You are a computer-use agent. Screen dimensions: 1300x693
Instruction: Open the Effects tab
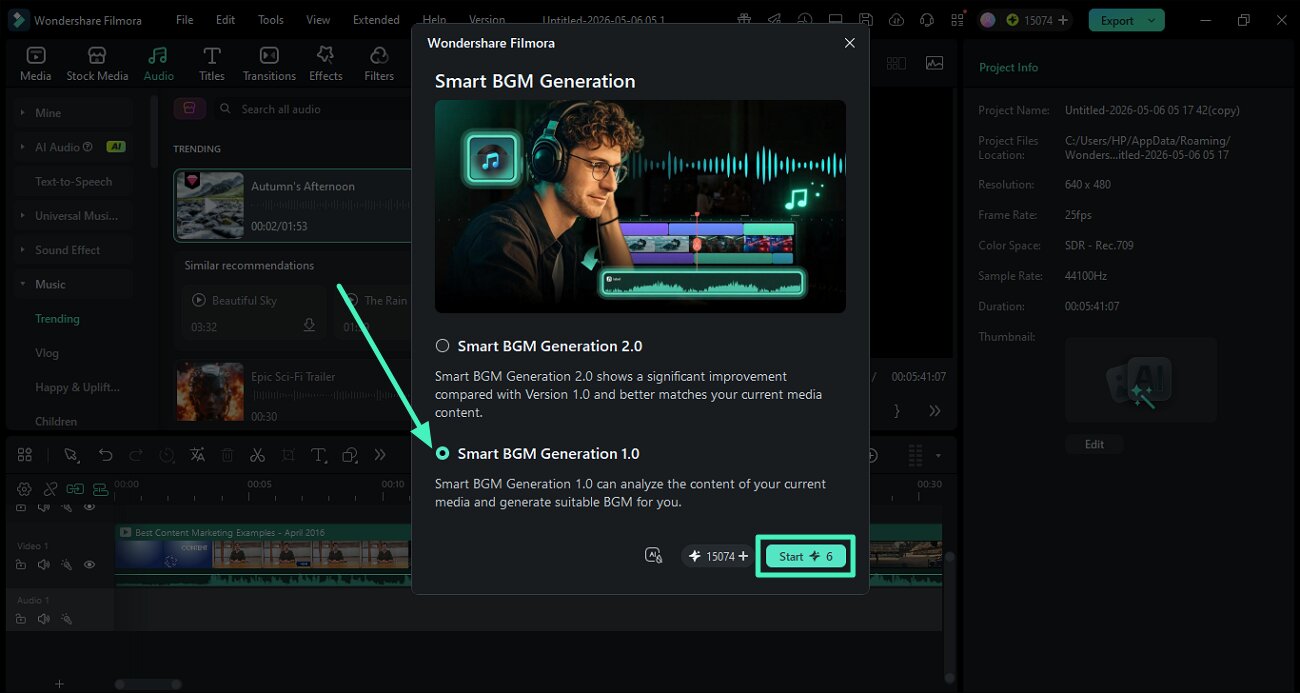click(325, 63)
